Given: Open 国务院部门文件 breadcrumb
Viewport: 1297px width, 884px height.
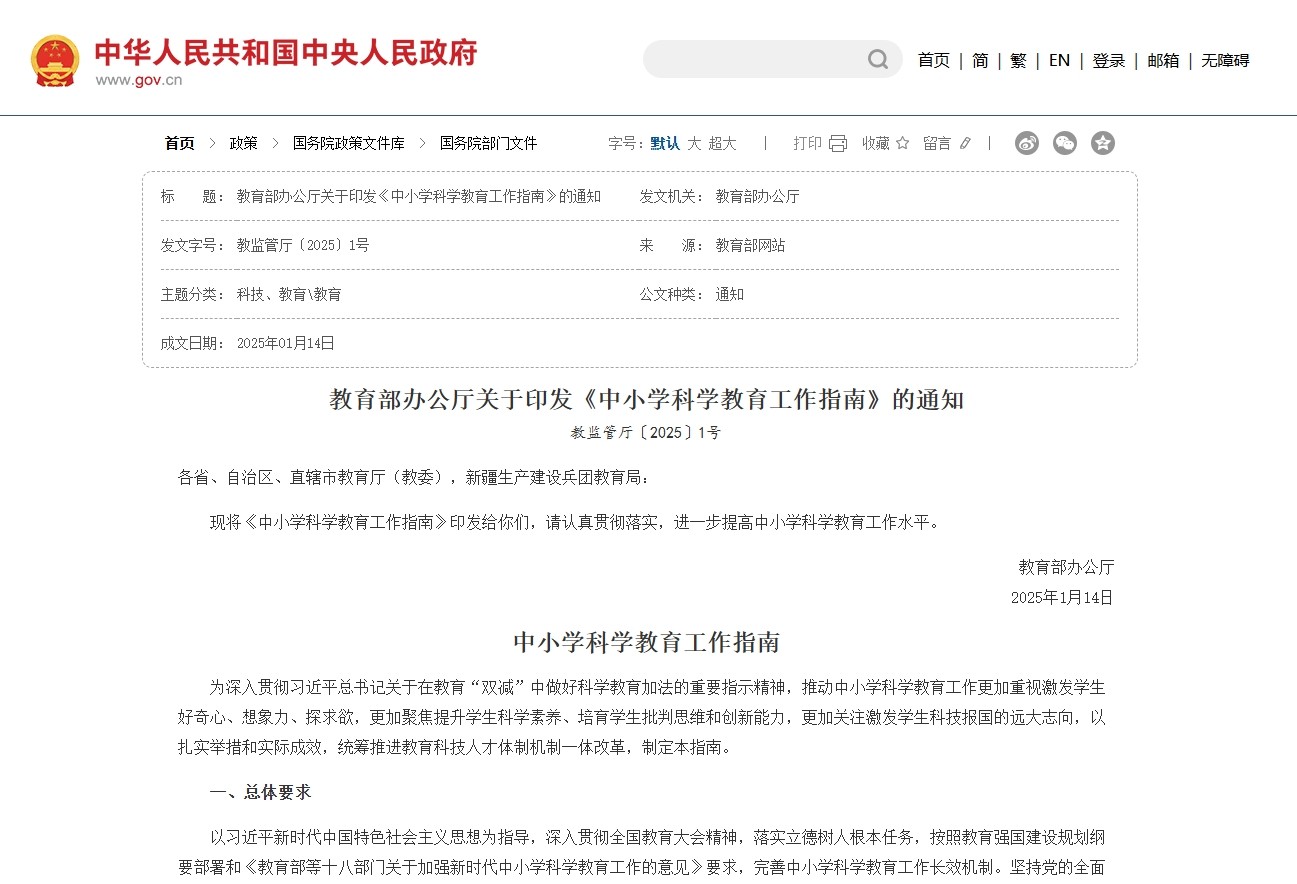Looking at the screenshot, I should click(x=488, y=143).
